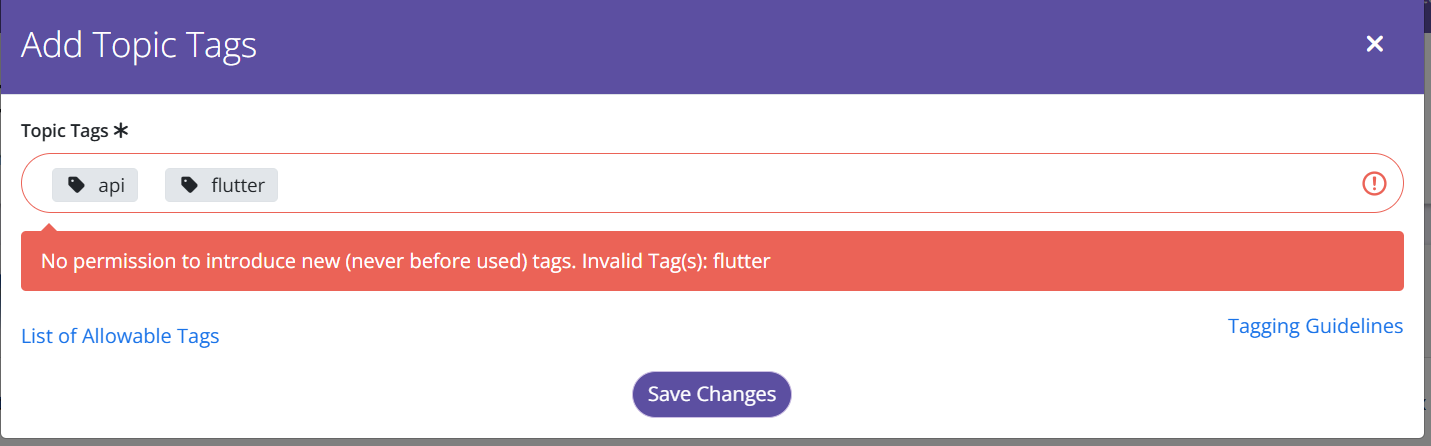Click the dimmed backdrop outside the dialog

point(1427,250)
